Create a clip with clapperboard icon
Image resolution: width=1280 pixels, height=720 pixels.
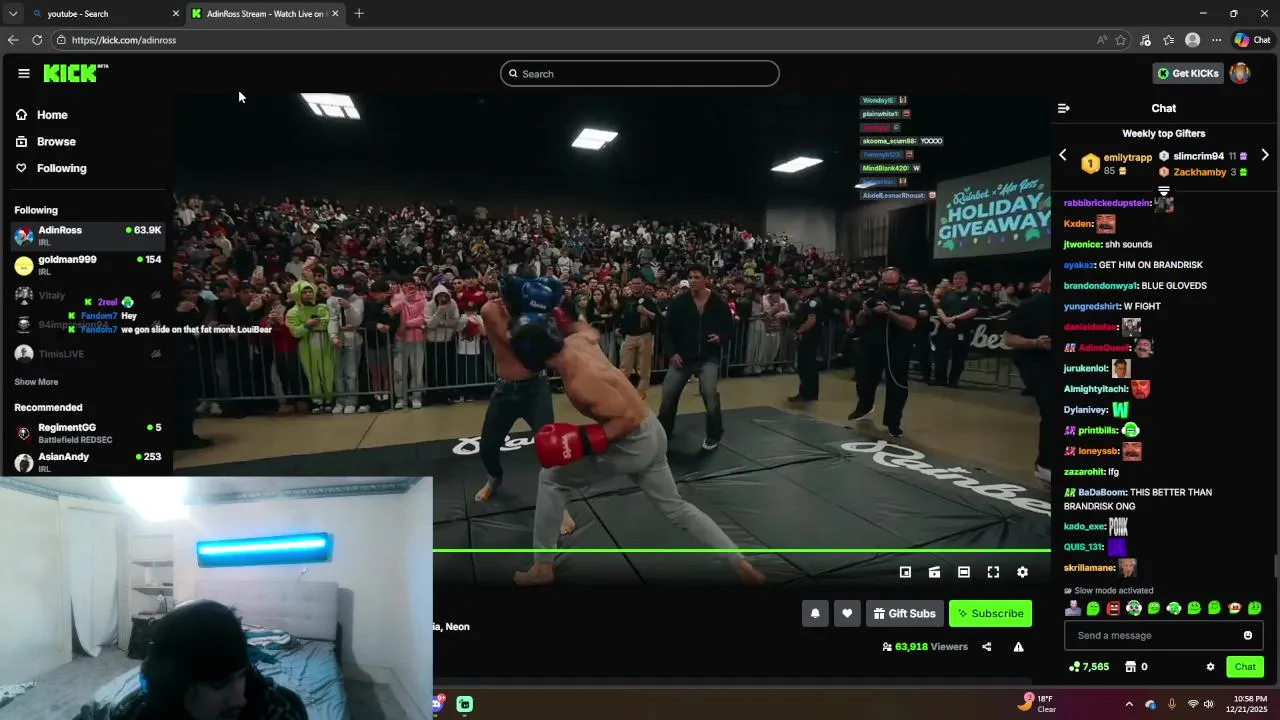(934, 572)
